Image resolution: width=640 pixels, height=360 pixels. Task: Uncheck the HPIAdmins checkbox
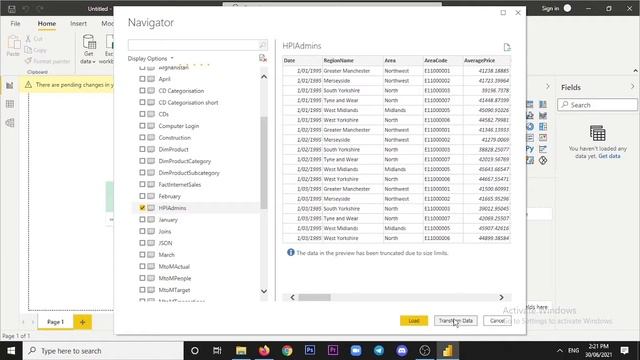pyautogui.click(x=142, y=208)
